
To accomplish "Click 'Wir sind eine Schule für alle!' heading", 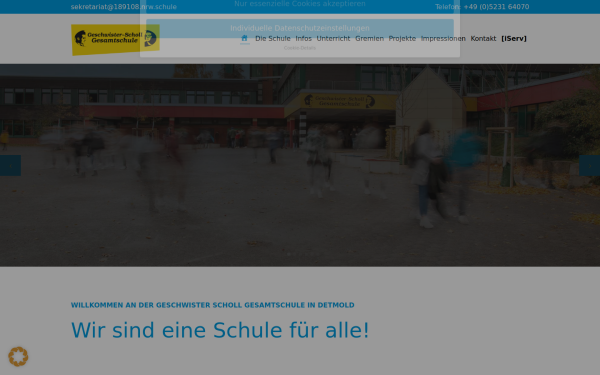I will (x=220, y=330).
